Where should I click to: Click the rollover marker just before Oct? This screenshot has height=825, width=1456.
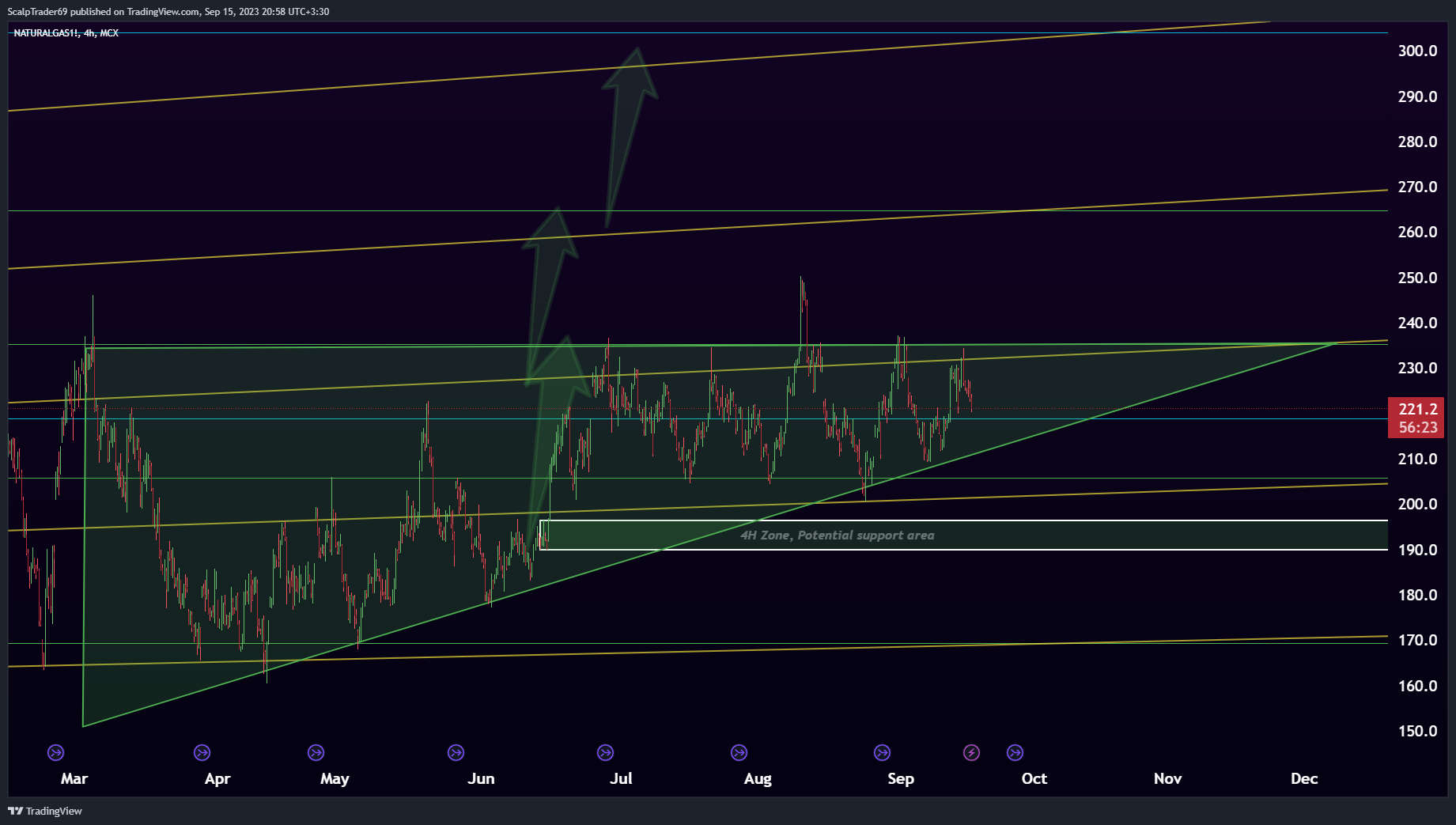tap(1015, 752)
